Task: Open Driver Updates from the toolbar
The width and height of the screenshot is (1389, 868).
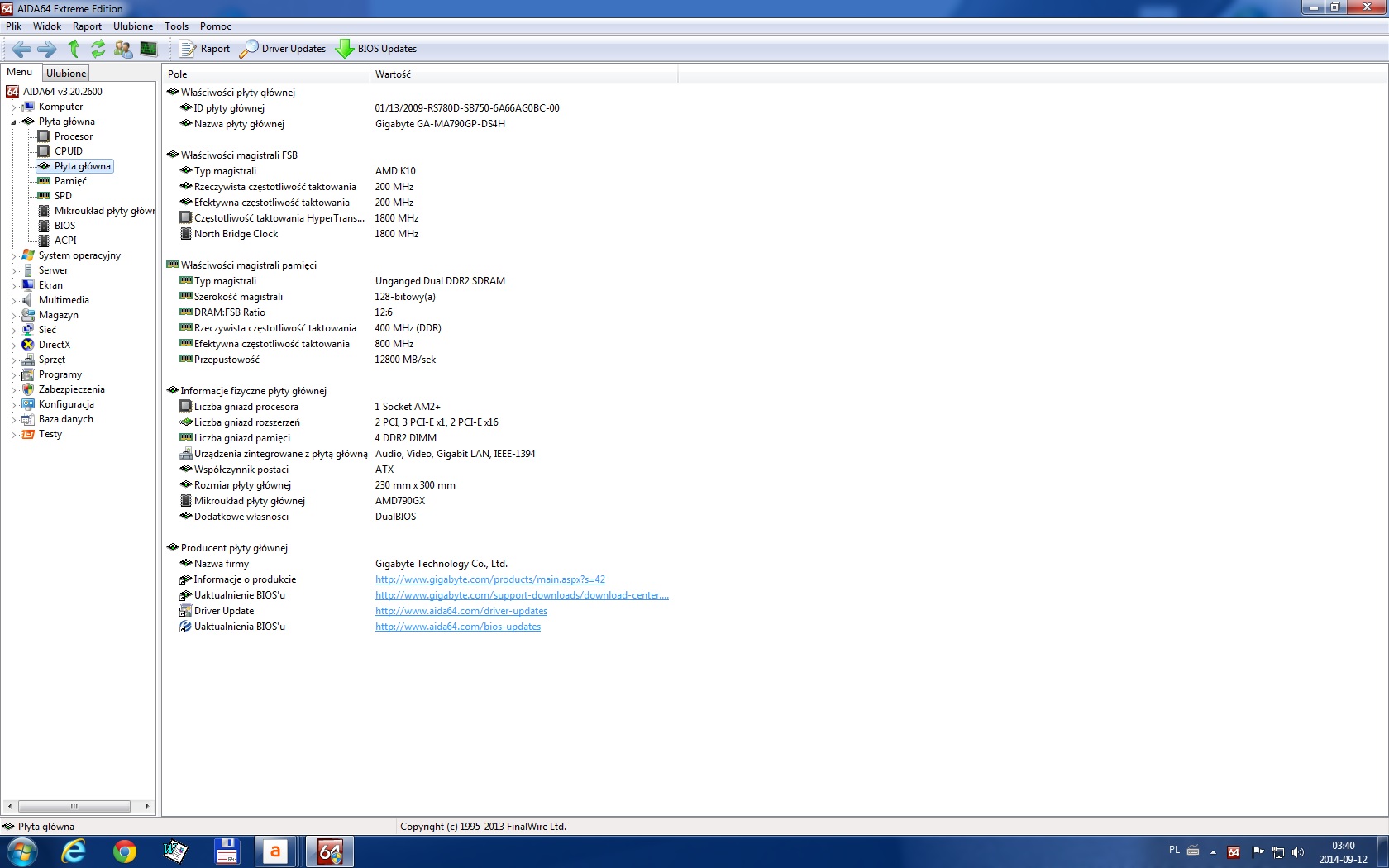Action: coord(283,49)
